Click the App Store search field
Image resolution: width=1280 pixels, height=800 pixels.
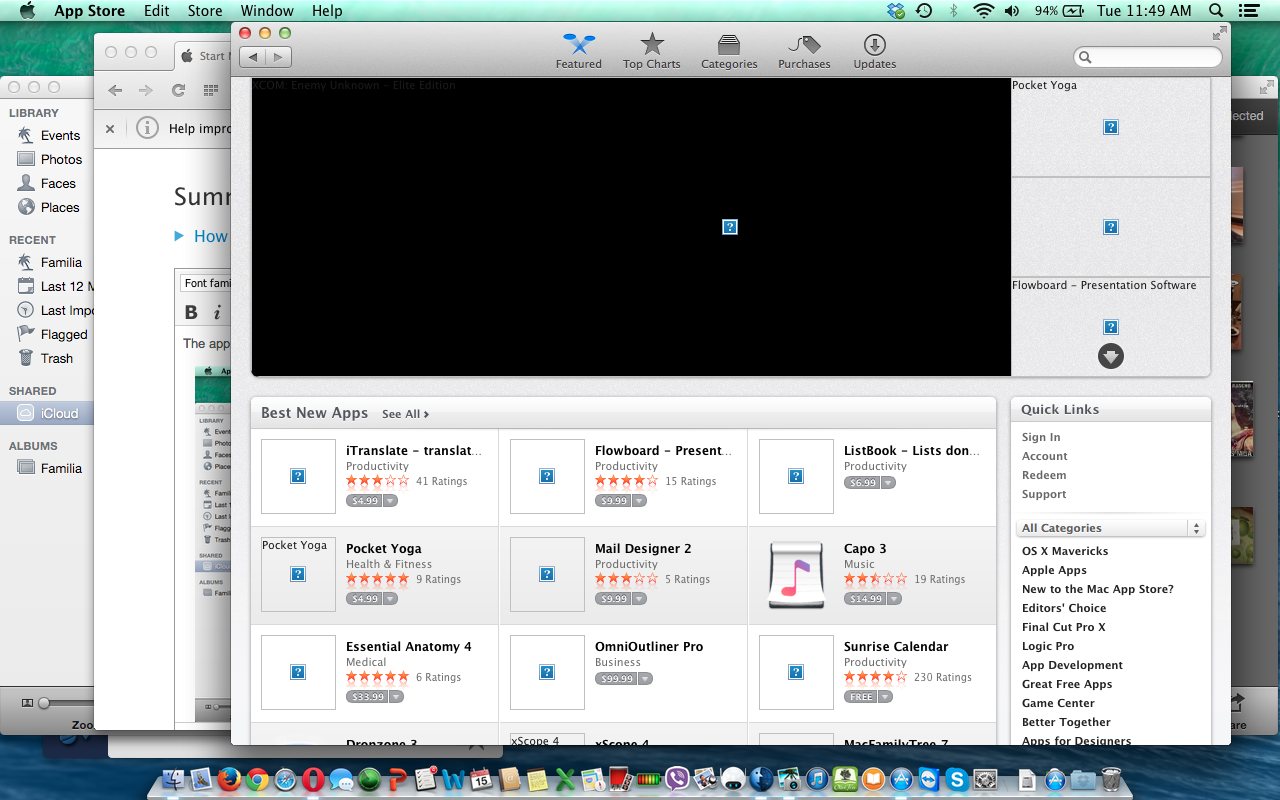click(1147, 57)
